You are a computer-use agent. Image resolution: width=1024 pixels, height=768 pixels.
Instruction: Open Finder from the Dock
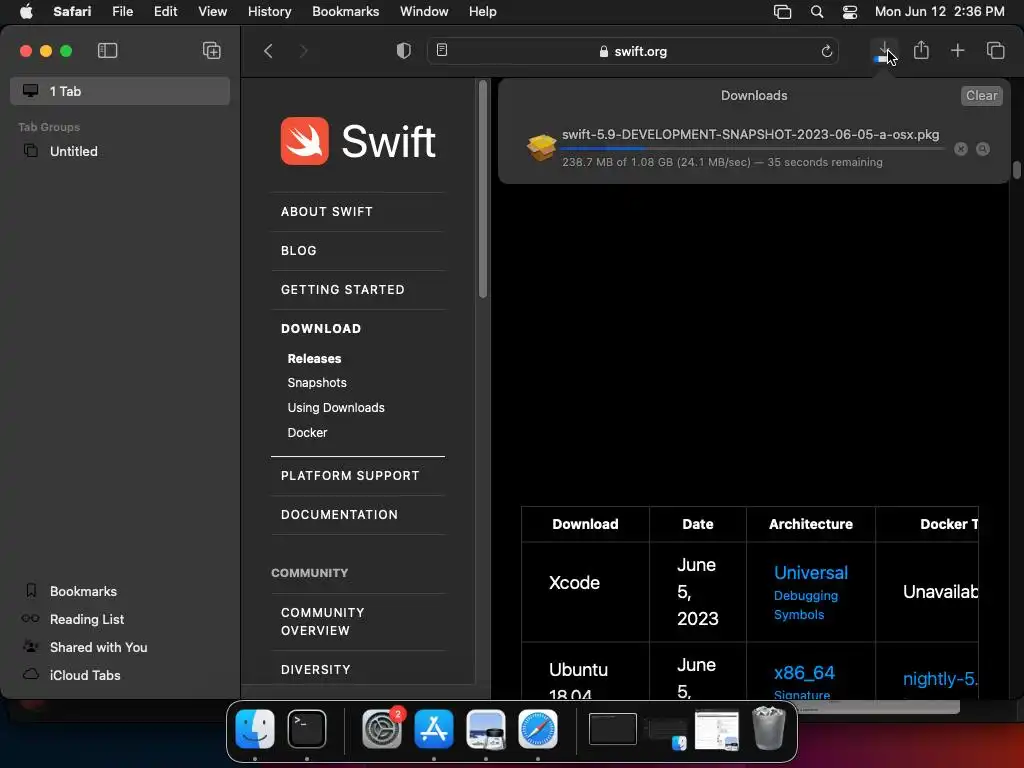pos(255,729)
